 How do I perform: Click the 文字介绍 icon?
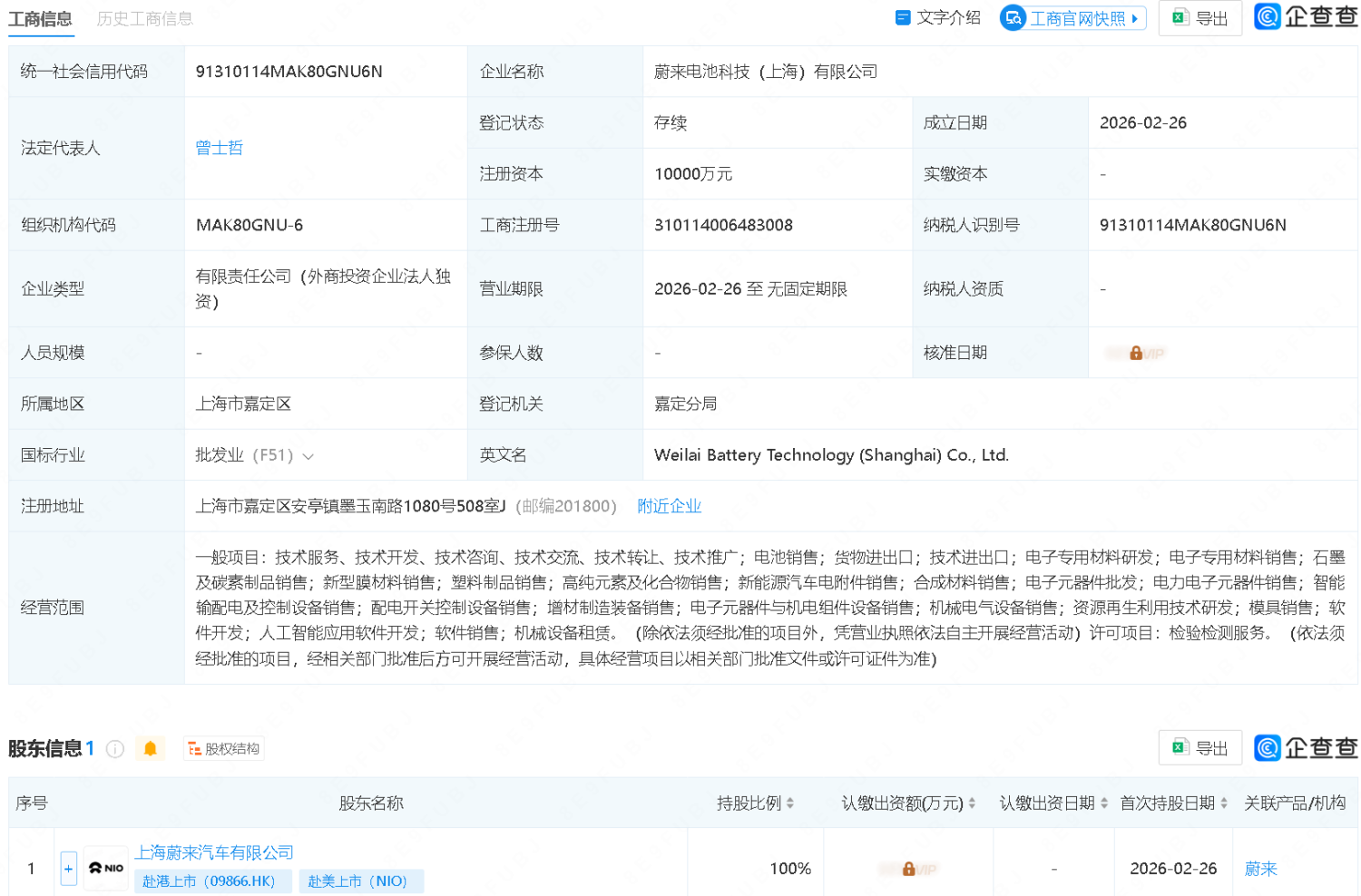(x=902, y=17)
